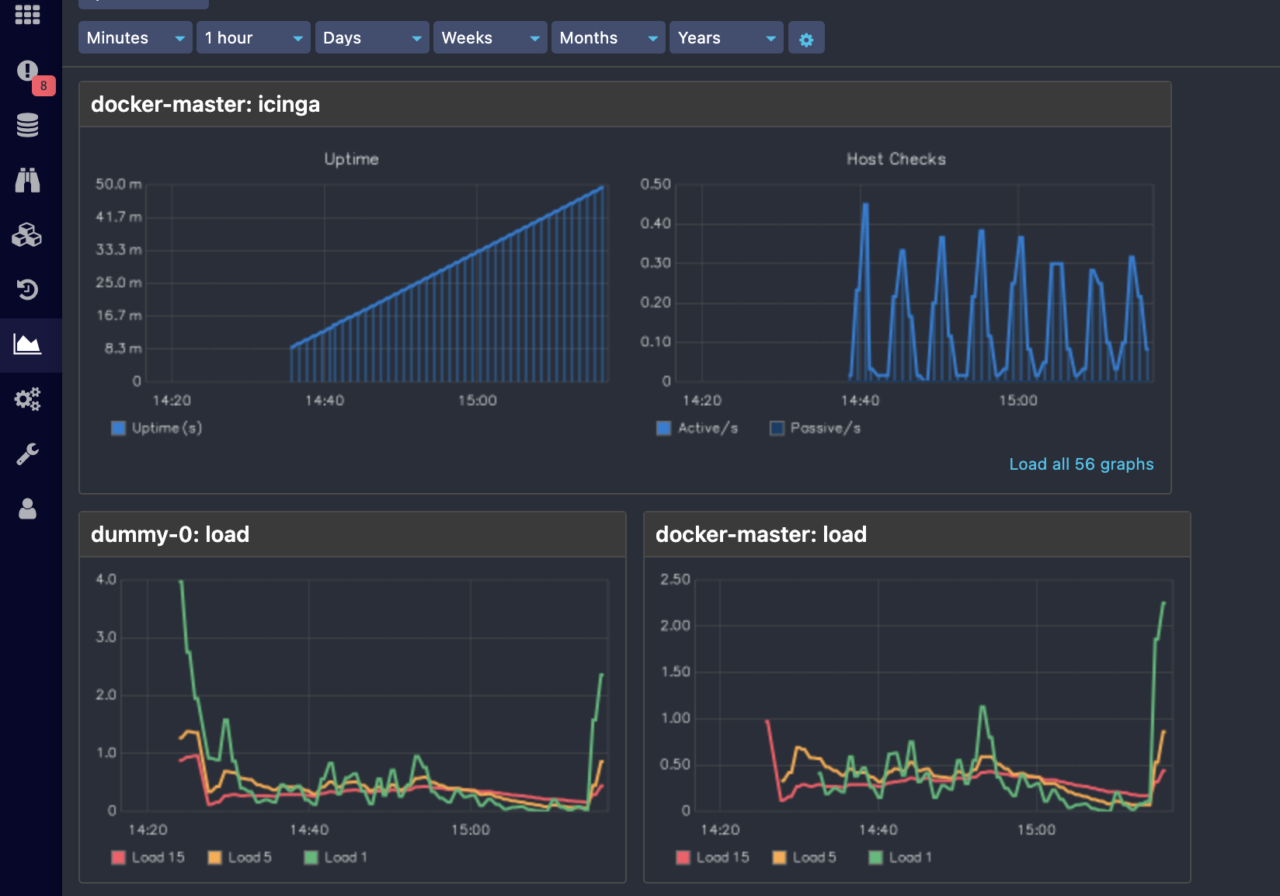Click the gear settings button beside Years
This screenshot has height=896, width=1280.
806,39
